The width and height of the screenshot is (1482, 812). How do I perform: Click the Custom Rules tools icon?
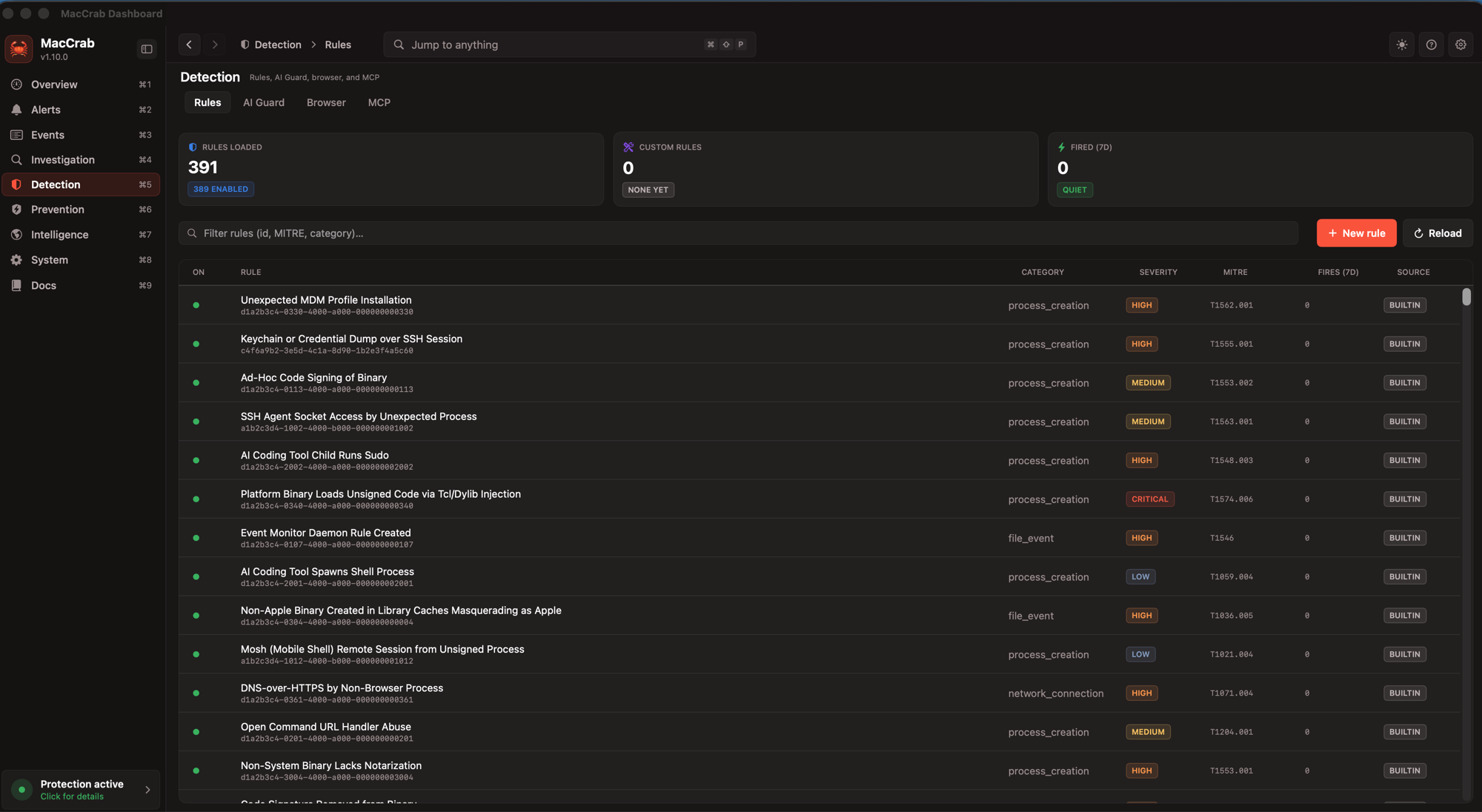point(628,147)
